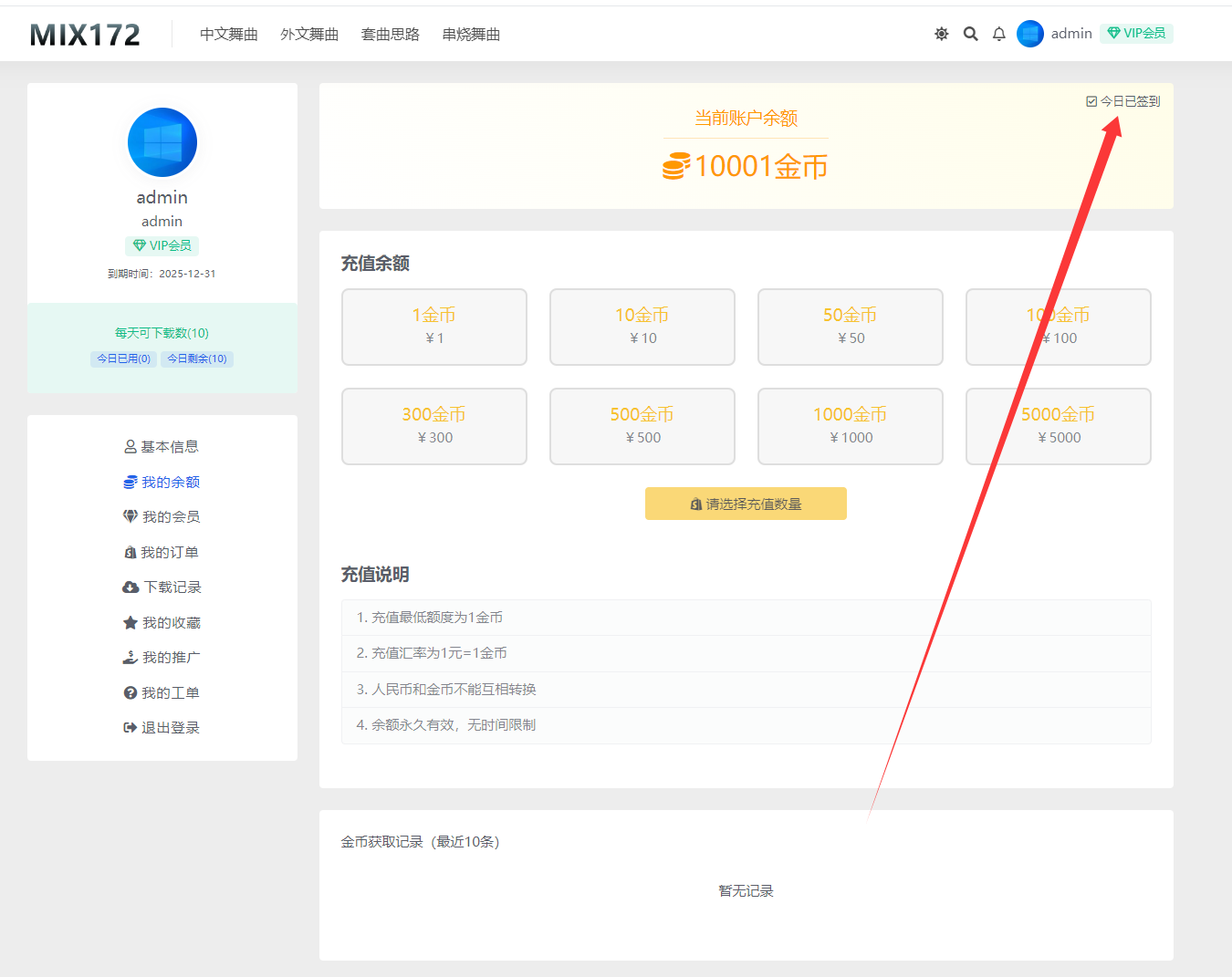Image resolution: width=1232 pixels, height=977 pixels.
Task: Open 下载记录 in the sidebar
Action: point(162,587)
